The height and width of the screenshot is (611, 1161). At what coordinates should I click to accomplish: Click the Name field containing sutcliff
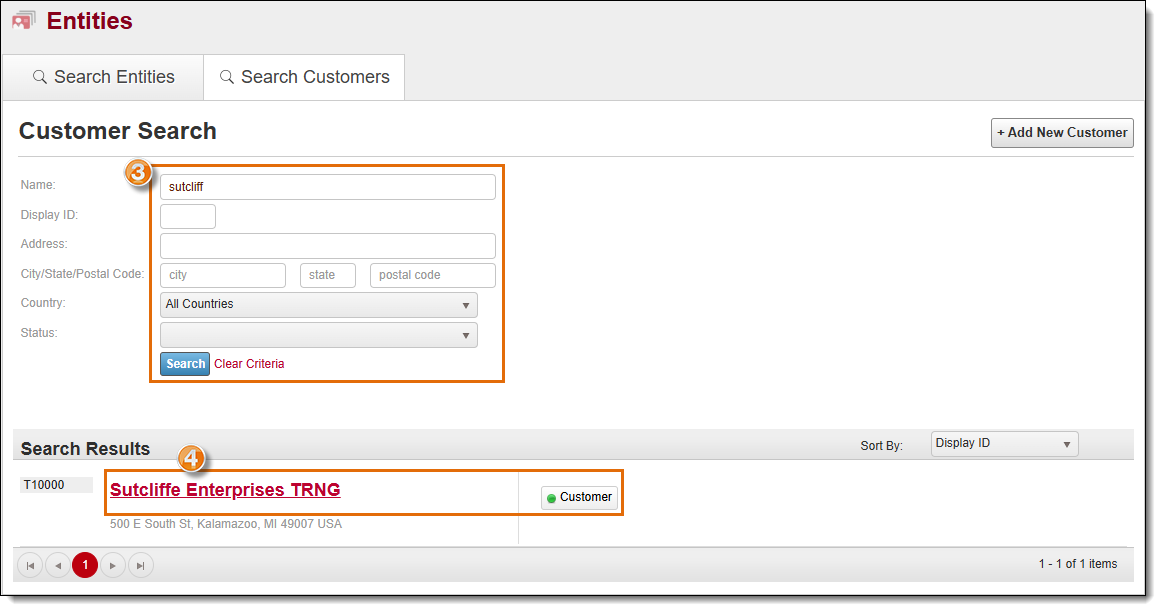pyautogui.click(x=327, y=187)
